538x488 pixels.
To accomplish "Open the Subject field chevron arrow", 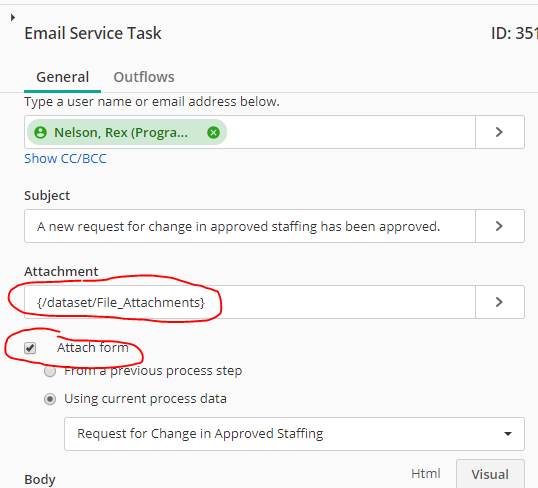I will [x=500, y=226].
